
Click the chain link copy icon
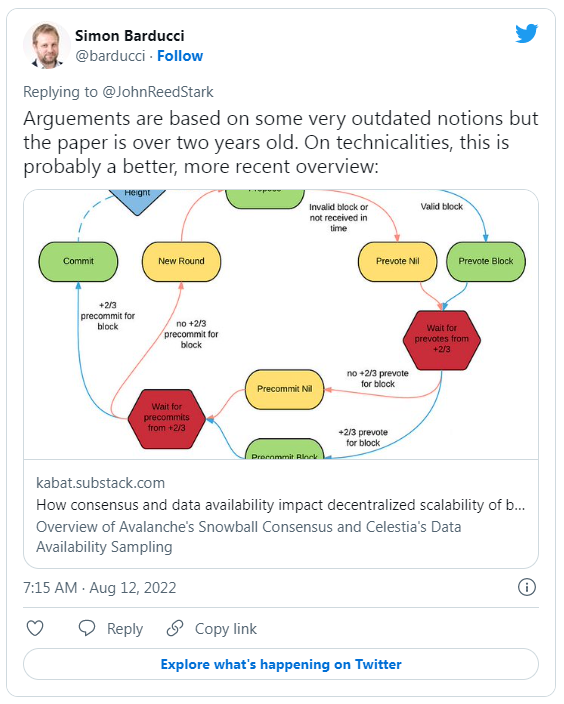(x=175, y=628)
